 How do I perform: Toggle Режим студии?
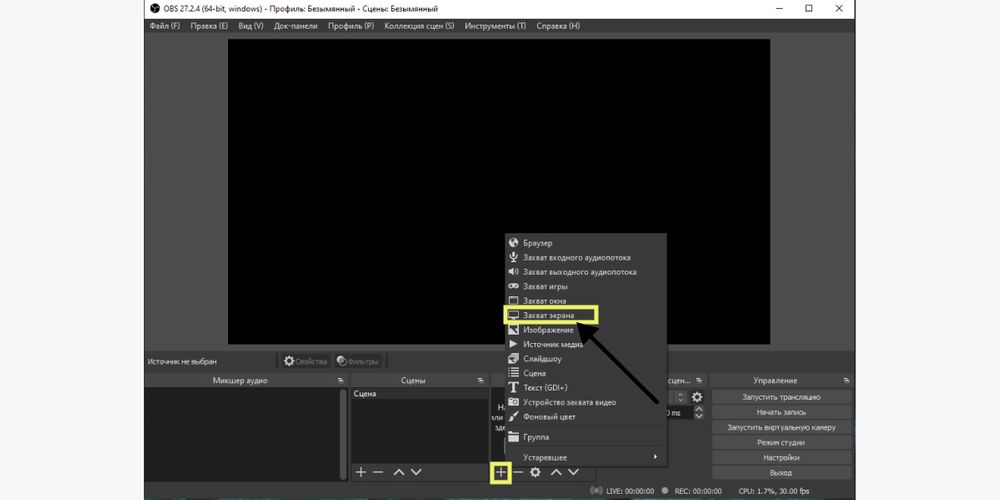(x=781, y=443)
